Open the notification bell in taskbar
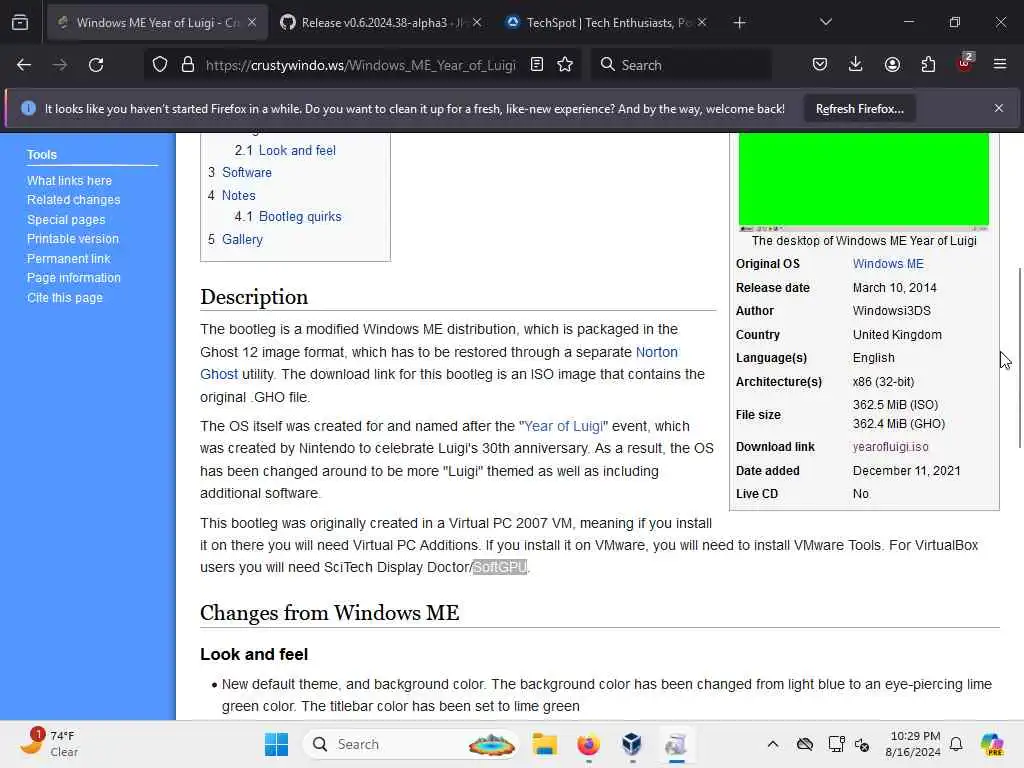 pyautogui.click(x=956, y=744)
